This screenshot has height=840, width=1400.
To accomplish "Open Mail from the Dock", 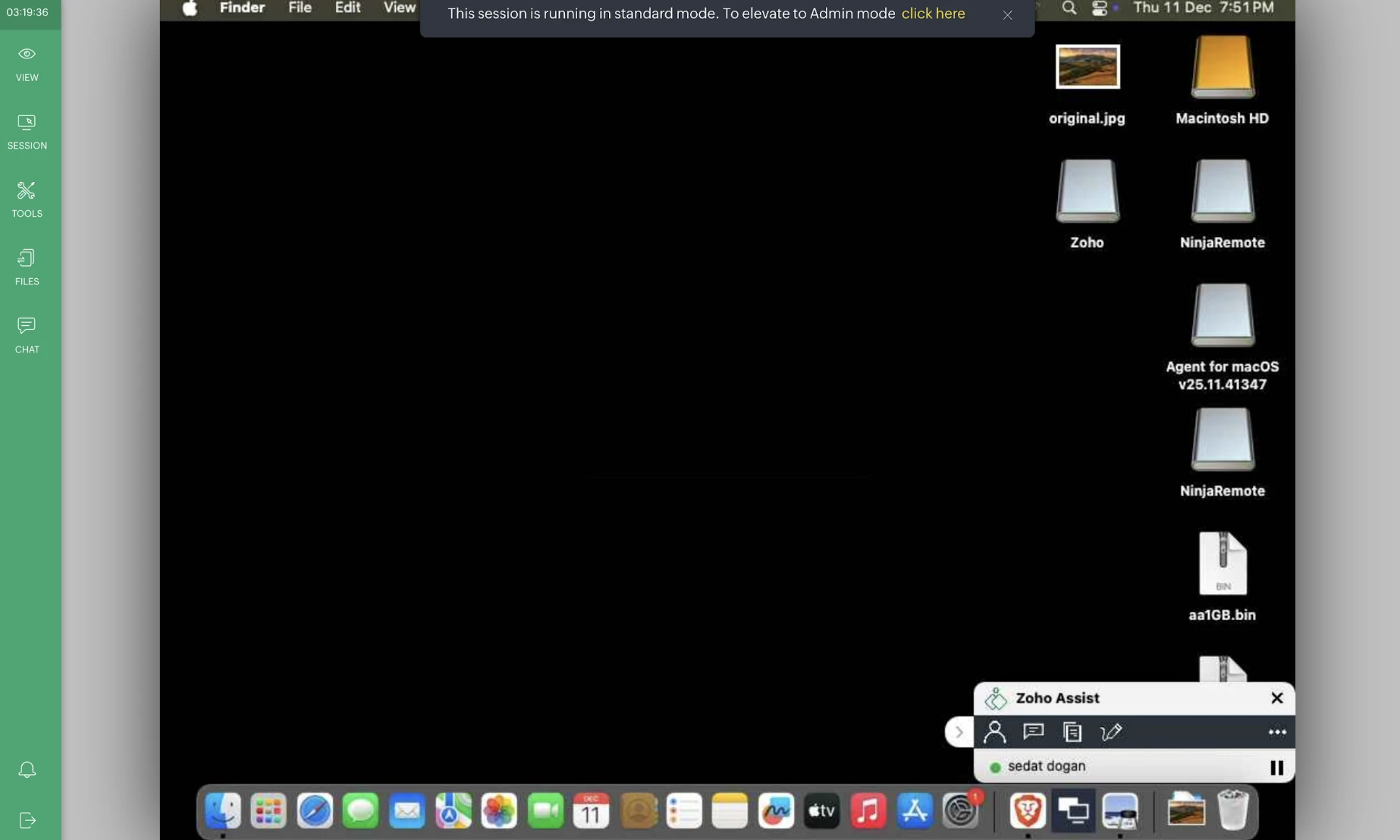I will pyautogui.click(x=407, y=811).
